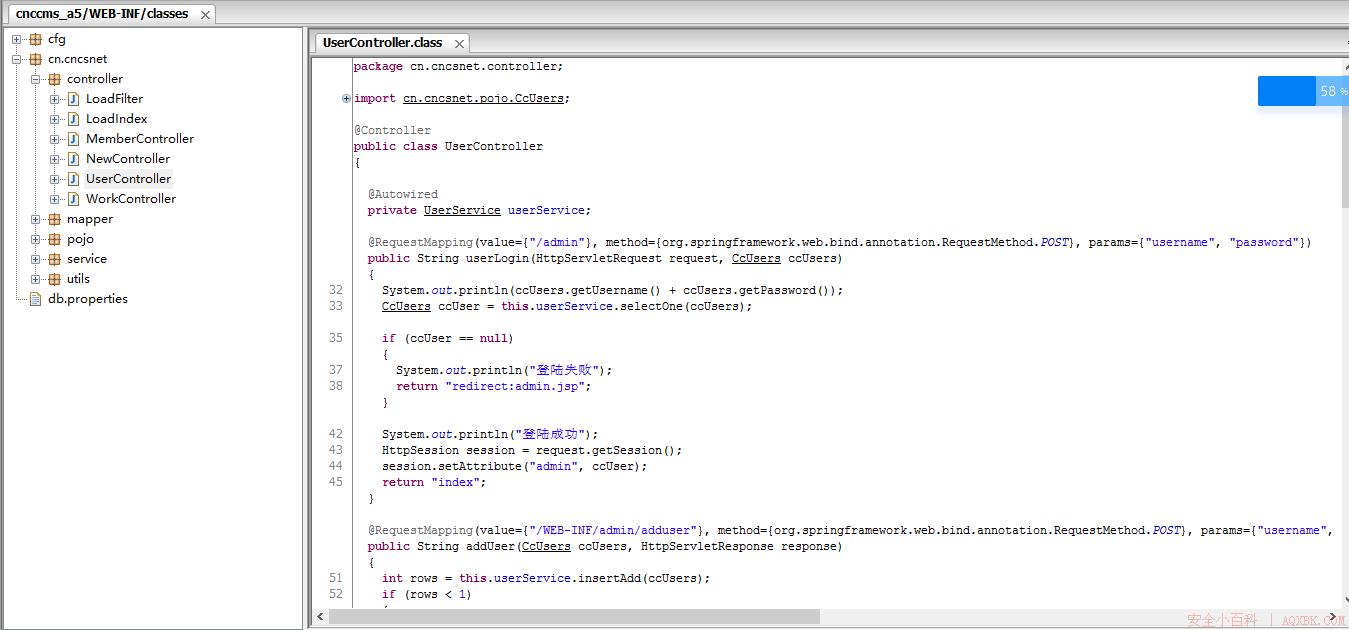Image resolution: width=1349 pixels, height=630 pixels.
Task: Click the db.properties file icon
Action: point(36,299)
